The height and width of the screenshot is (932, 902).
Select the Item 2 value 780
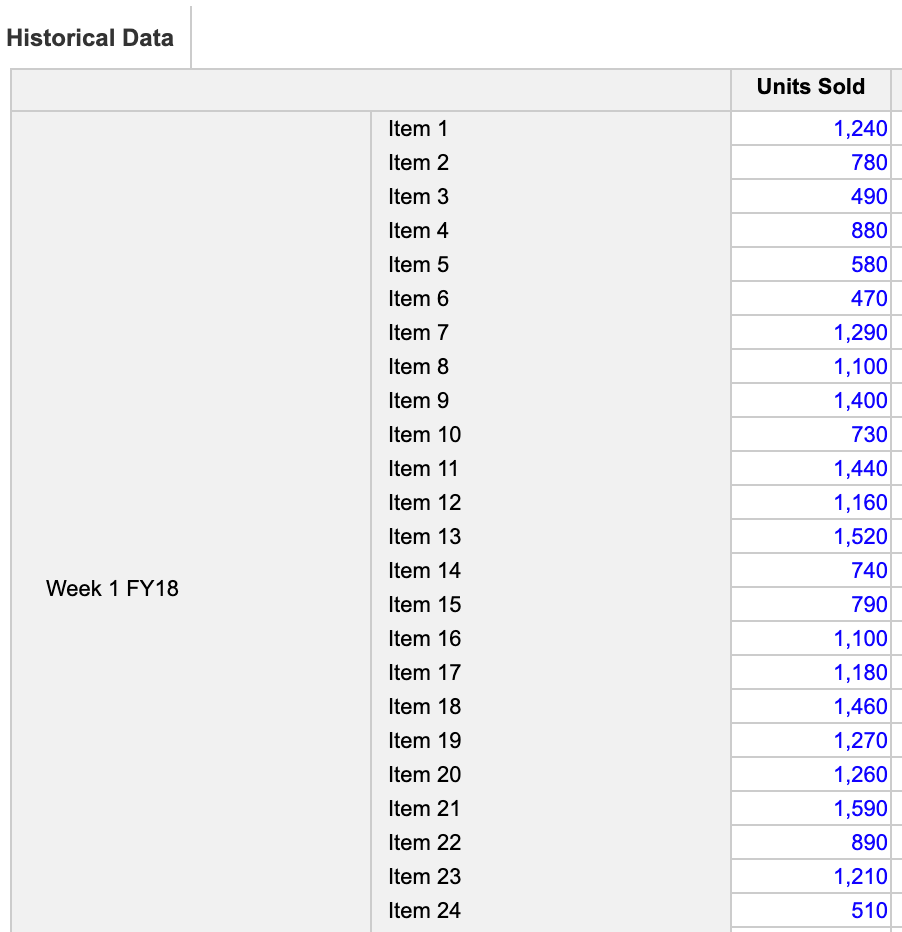[811, 162]
